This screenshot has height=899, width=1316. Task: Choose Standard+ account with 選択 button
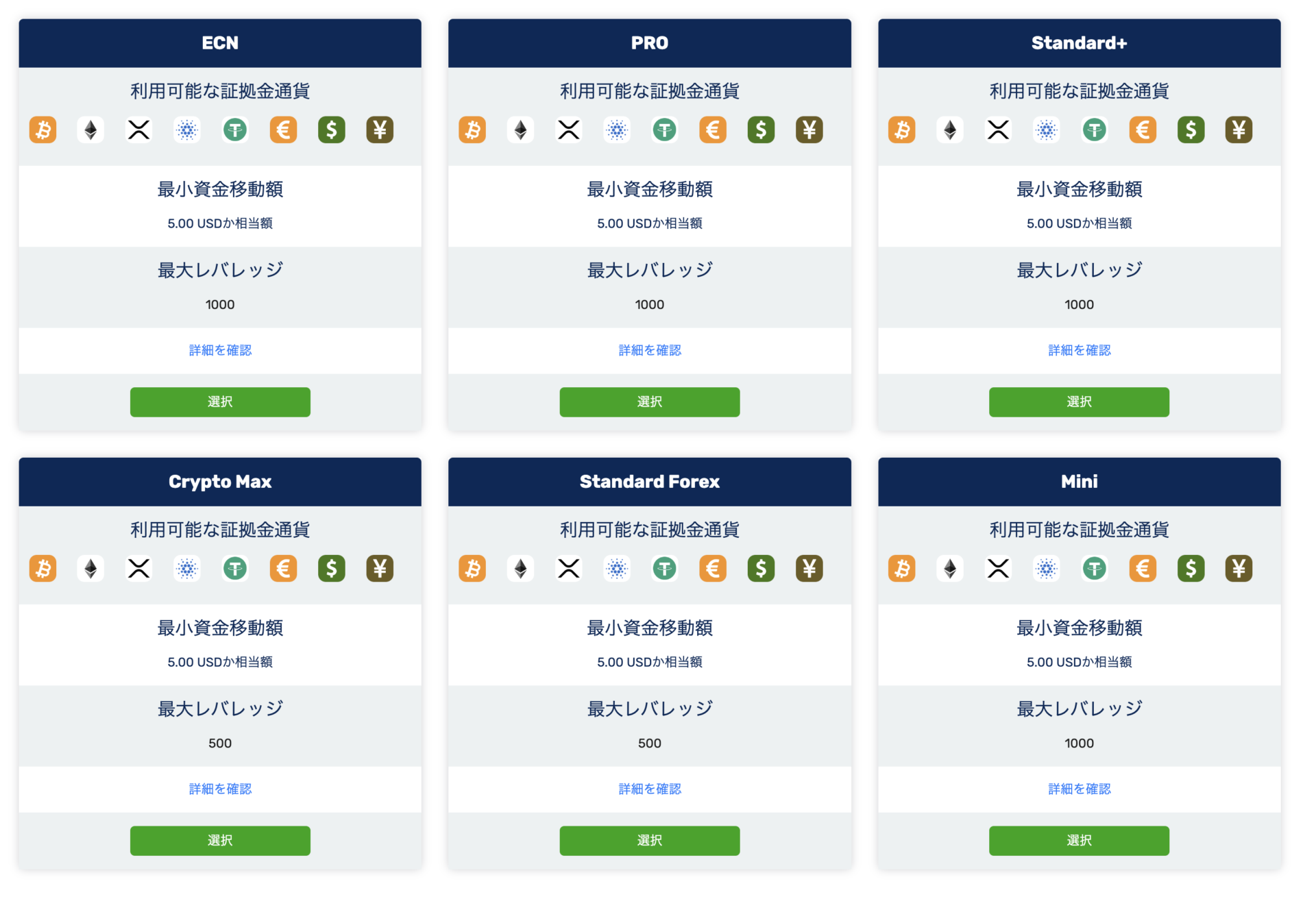1080,402
